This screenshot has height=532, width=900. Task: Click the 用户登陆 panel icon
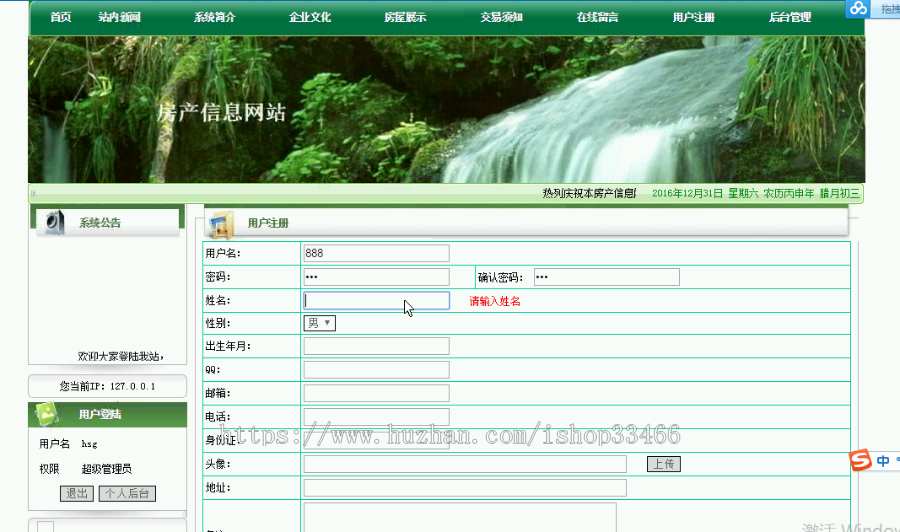coord(46,414)
